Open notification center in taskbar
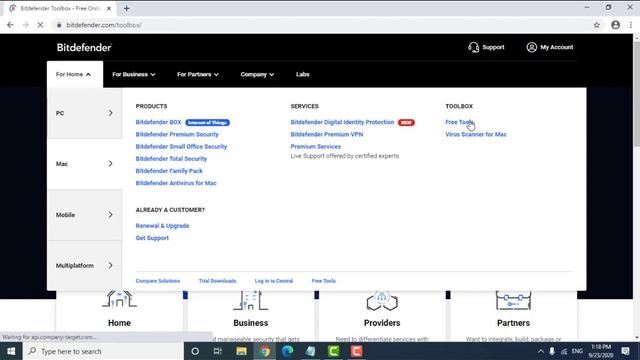 (x=625, y=351)
